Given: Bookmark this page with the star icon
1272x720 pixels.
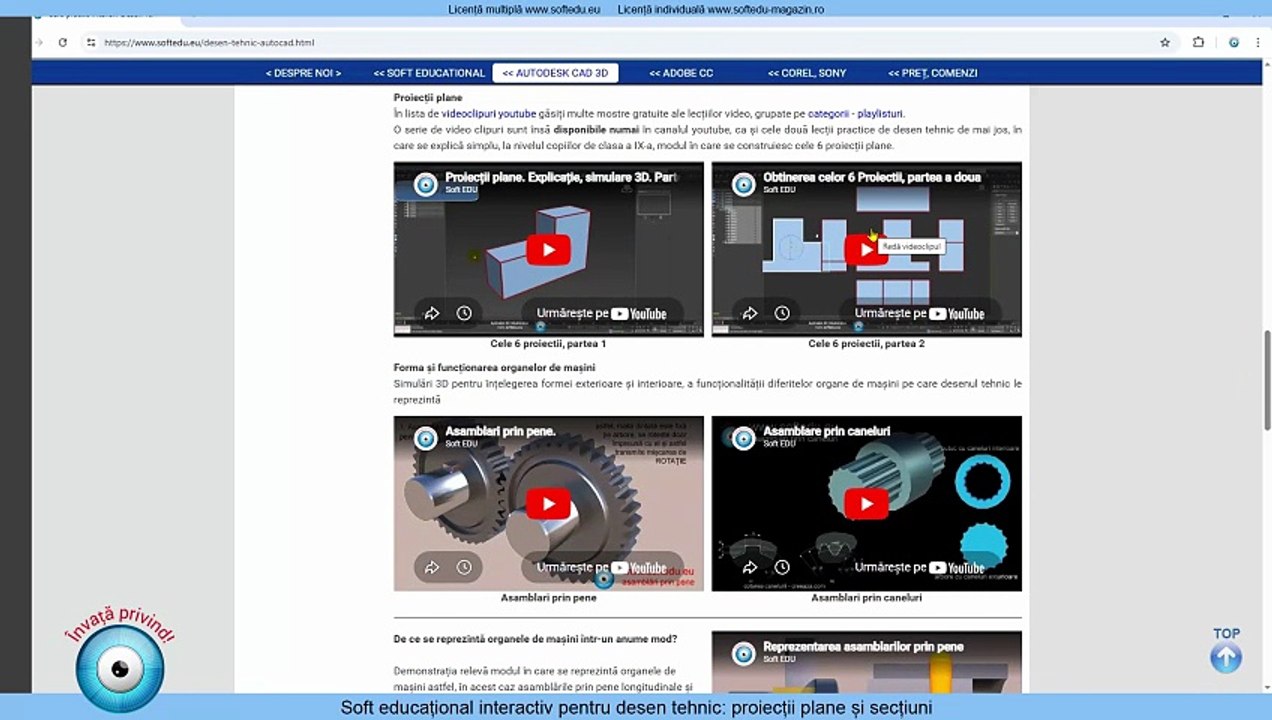Looking at the screenshot, I should (x=1165, y=43).
